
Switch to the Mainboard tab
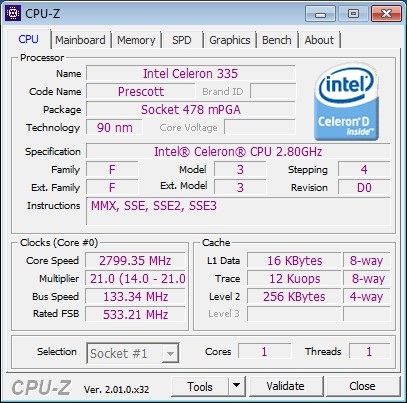point(80,40)
